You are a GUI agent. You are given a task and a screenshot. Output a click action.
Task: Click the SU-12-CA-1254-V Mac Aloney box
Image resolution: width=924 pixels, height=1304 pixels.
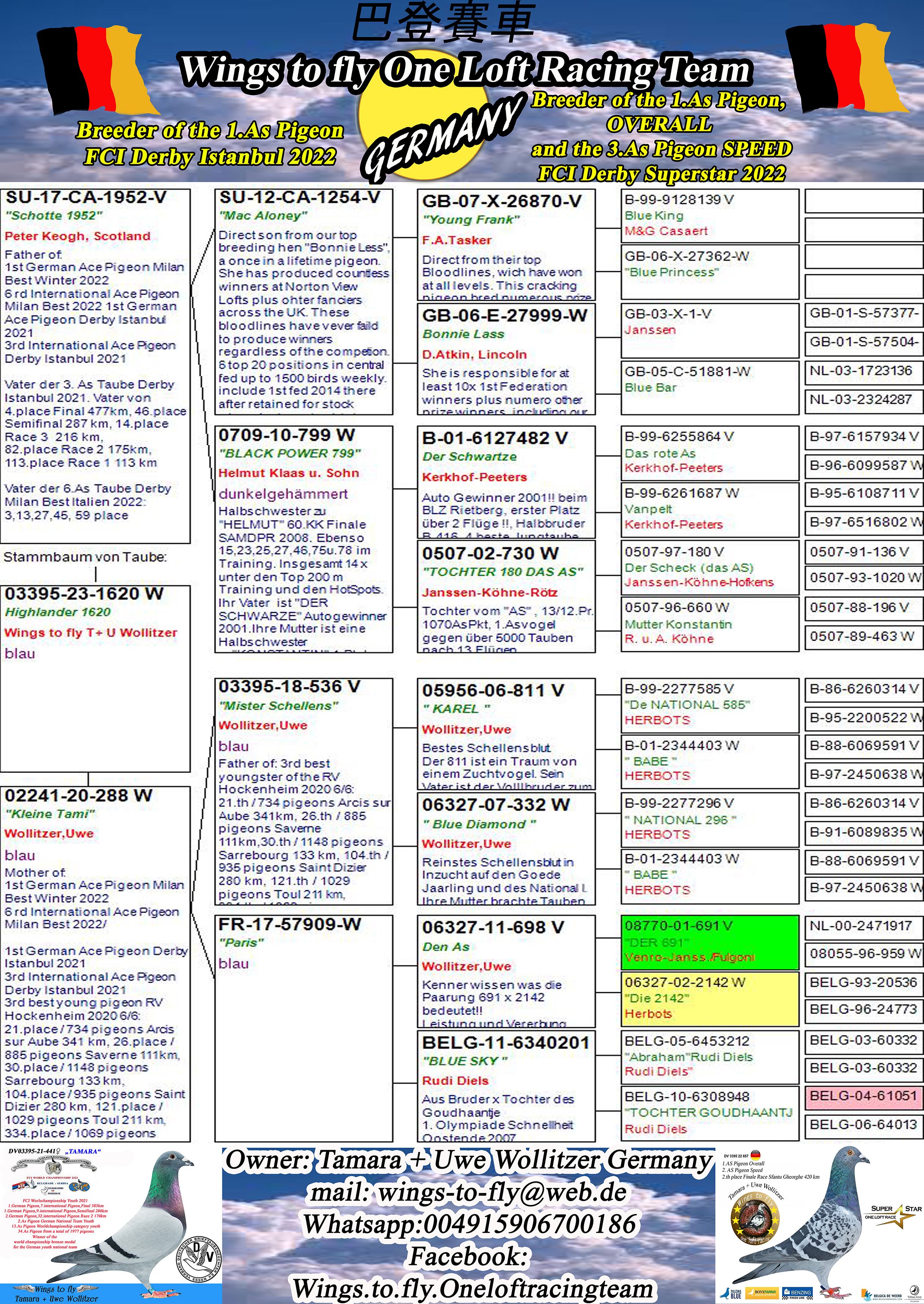coord(303,302)
